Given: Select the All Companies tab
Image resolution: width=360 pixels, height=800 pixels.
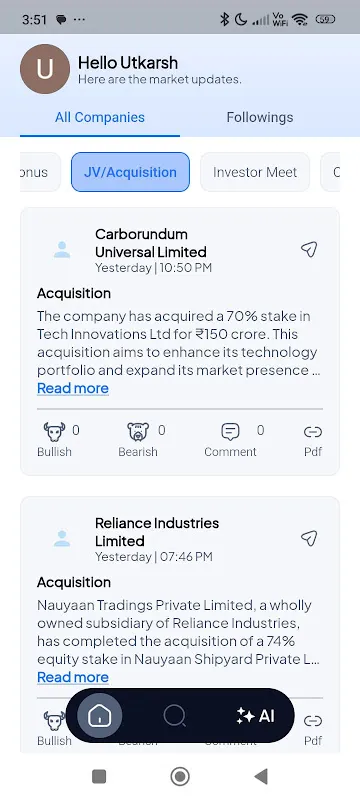Looking at the screenshot, I should click(100, 117).
